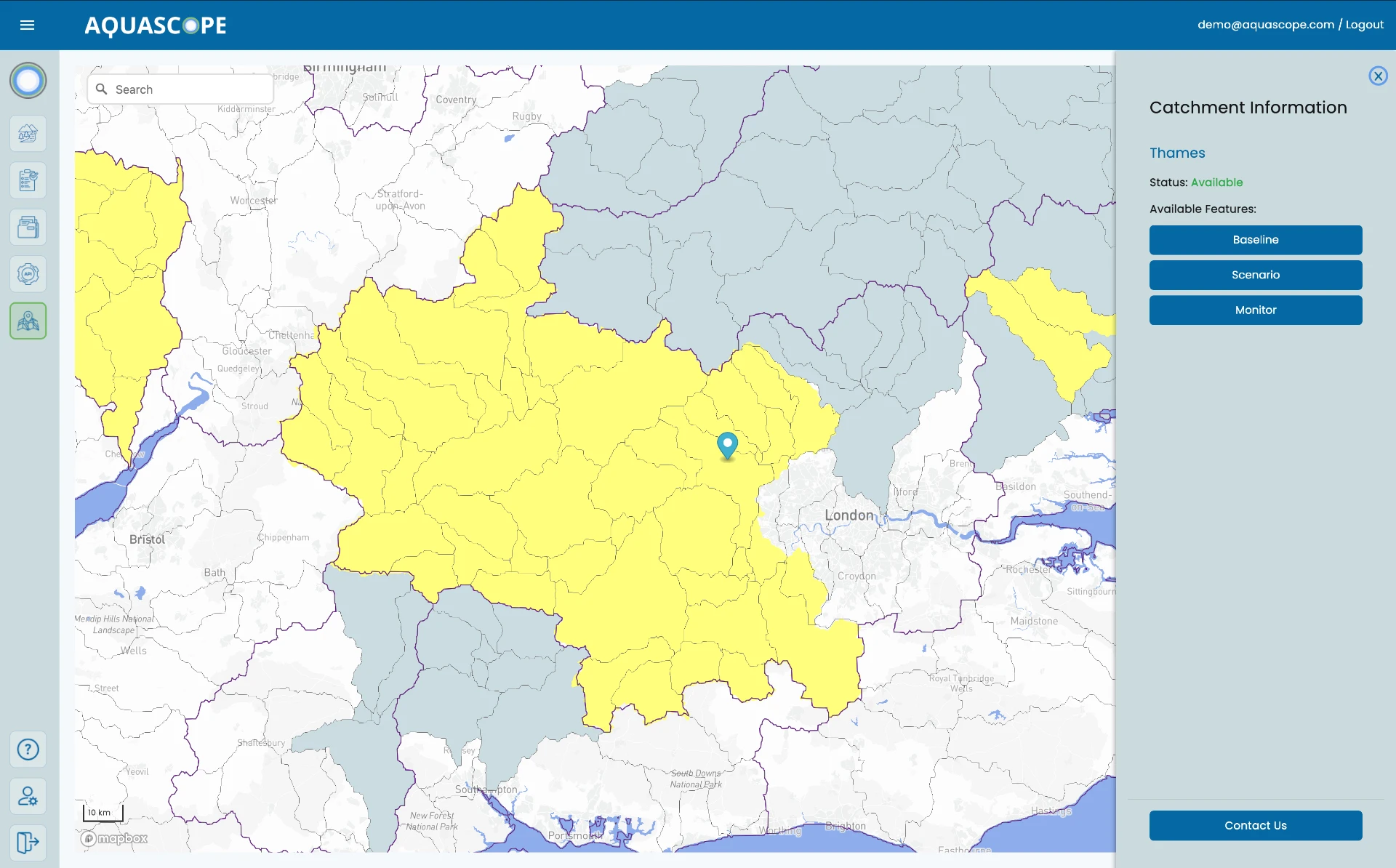This screenshot has height=868, width=1396.
Task: Click the 'Catchment Information' panel title
Action: point(1248,108)
